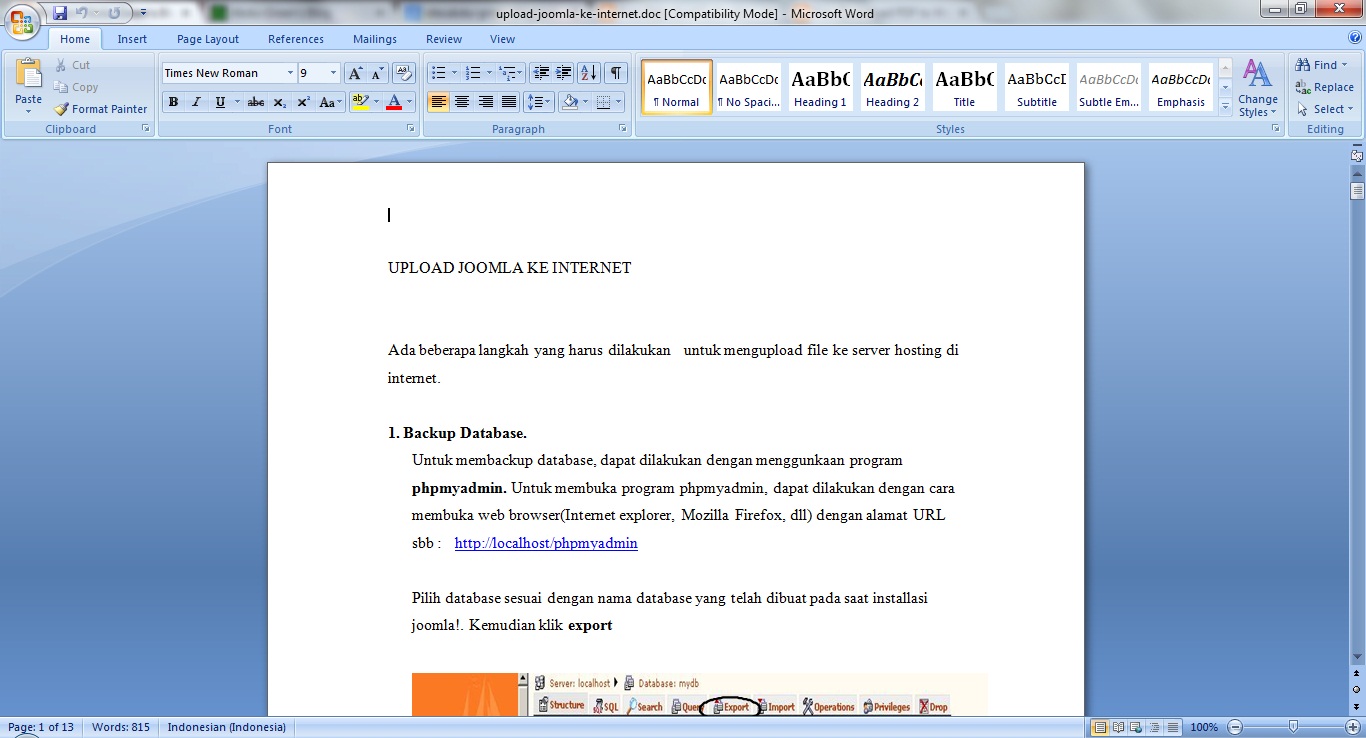
Task: Apply numbering to the paragraph
Action: [x=473, y=73]
